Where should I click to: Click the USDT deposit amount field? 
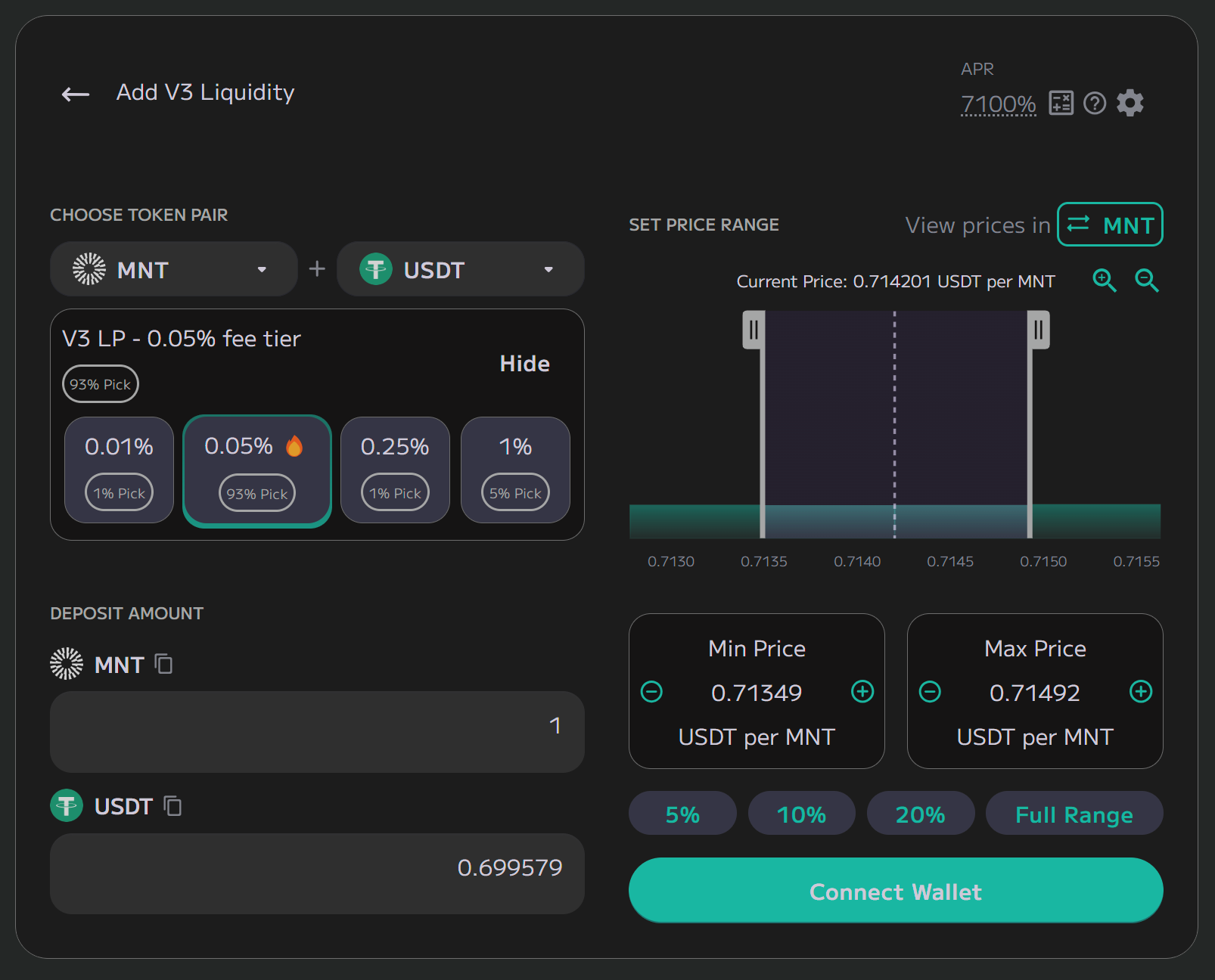tap(317, 873)
